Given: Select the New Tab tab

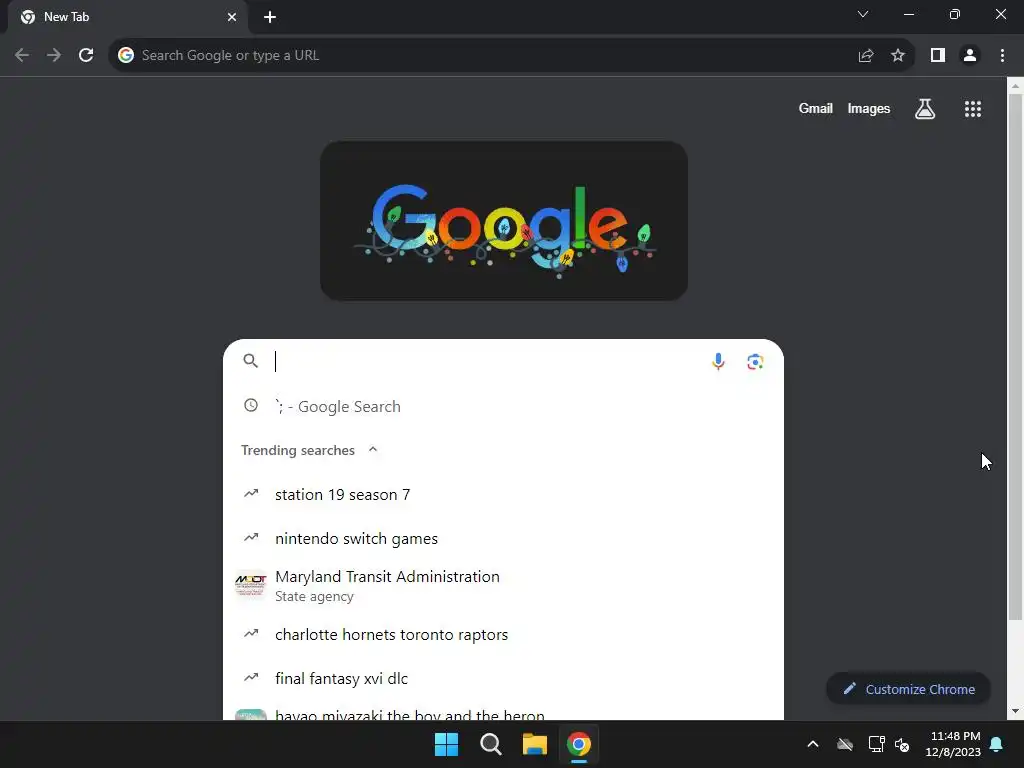Looking at the screenshot, I should point(127,17).
